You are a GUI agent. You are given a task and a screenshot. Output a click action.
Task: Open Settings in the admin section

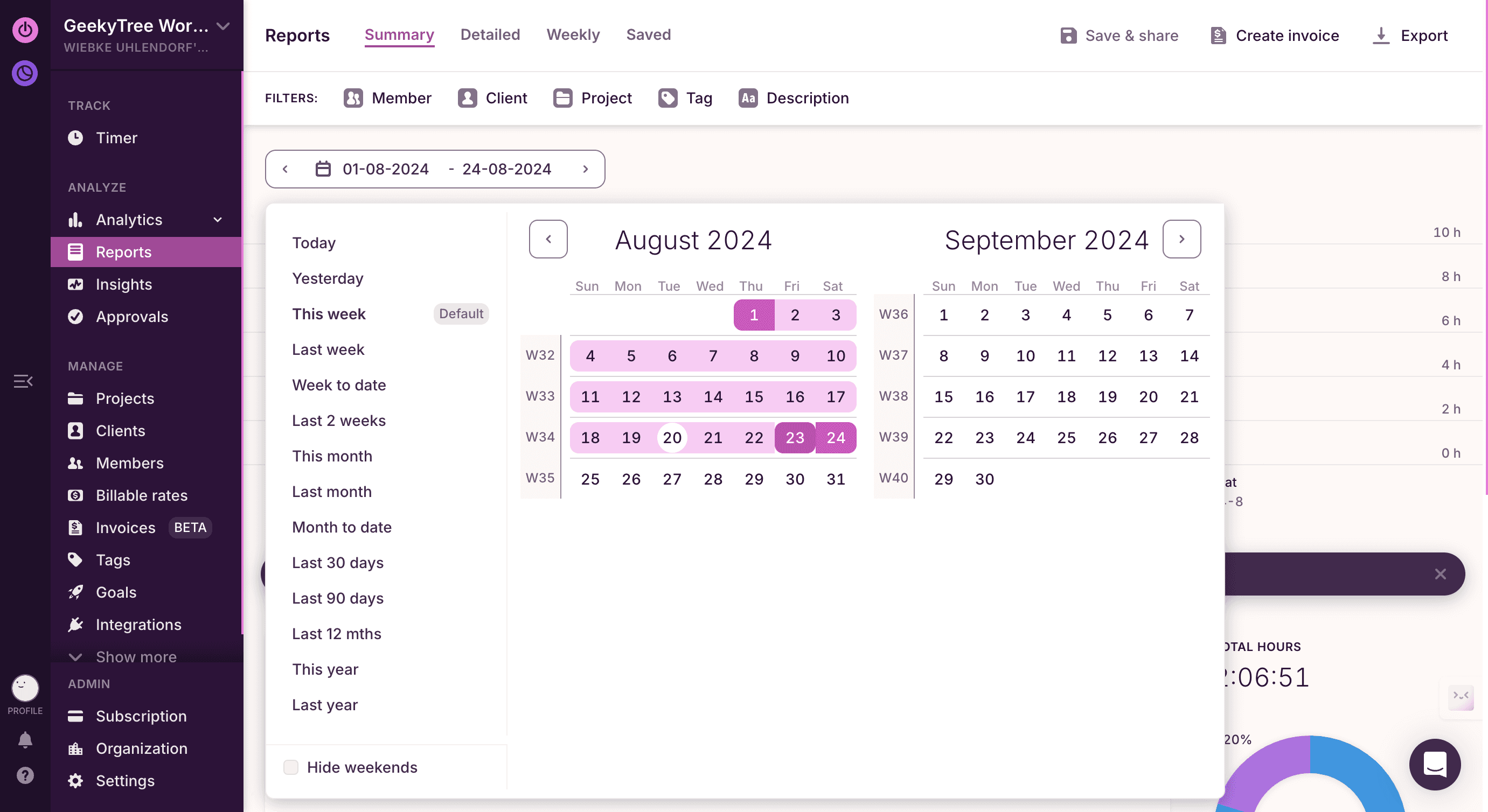point(125,781)
